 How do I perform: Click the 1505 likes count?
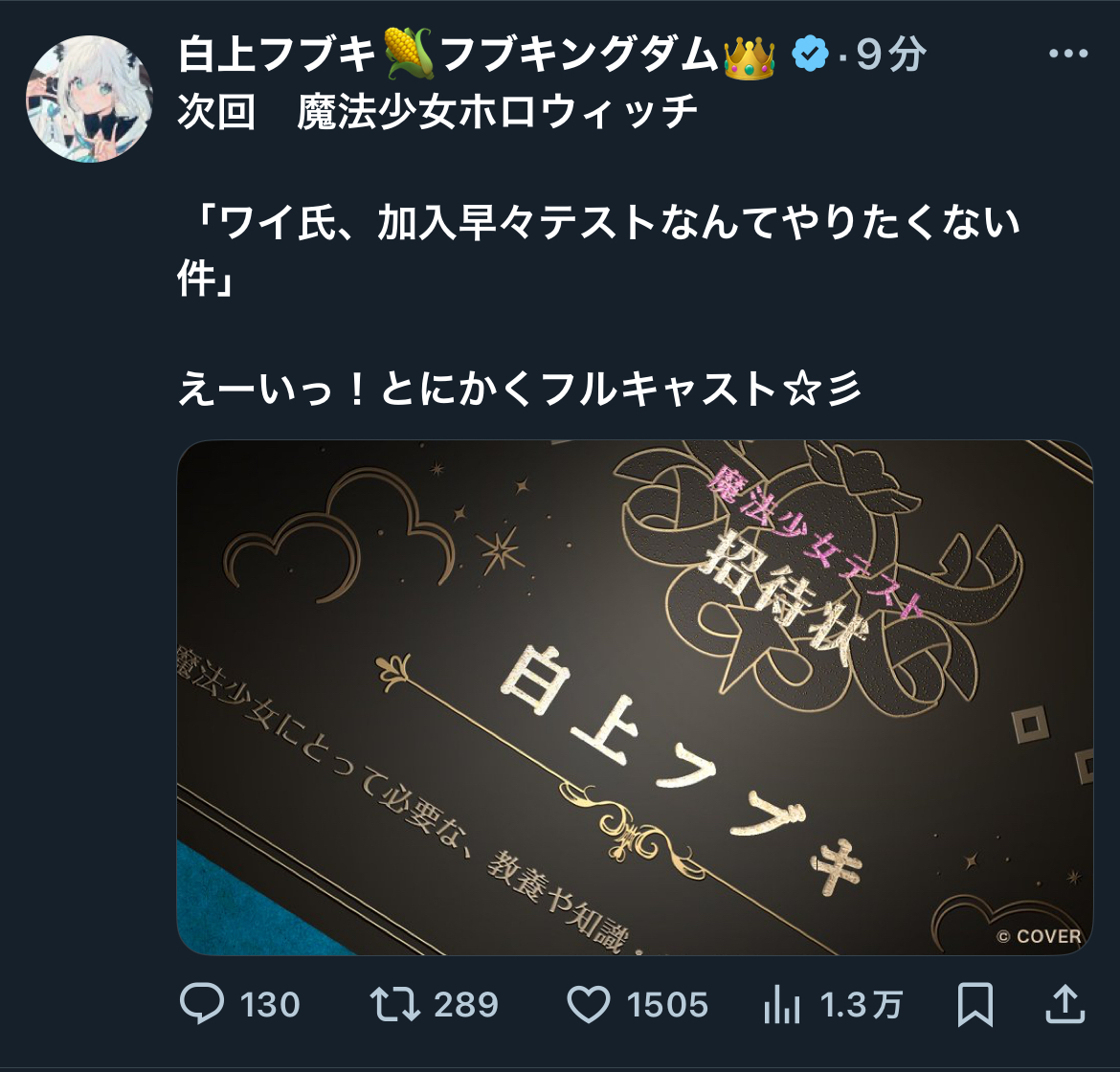coord(667,1004)
